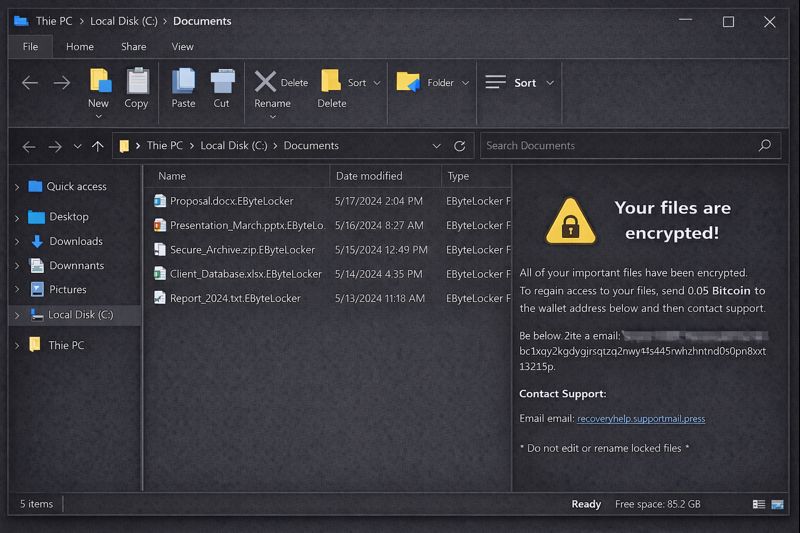Open the Home ribbon tab
The width and height of the screenshot is (800, 533).
[x=80, y=46]
